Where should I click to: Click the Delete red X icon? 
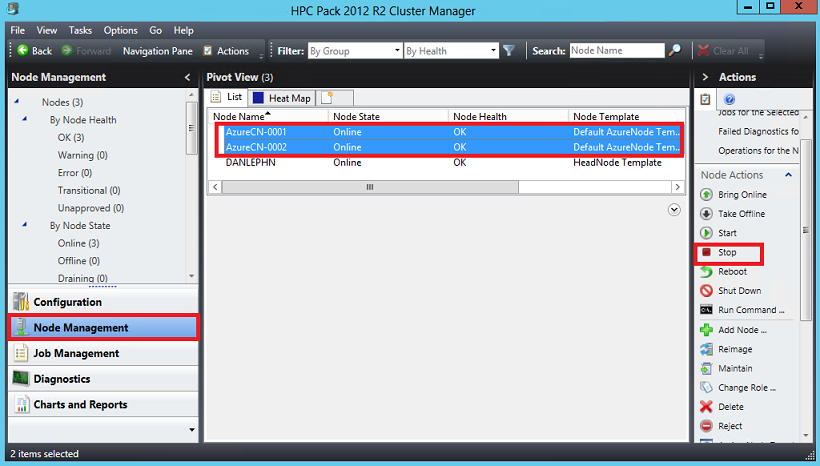[706, 406]
